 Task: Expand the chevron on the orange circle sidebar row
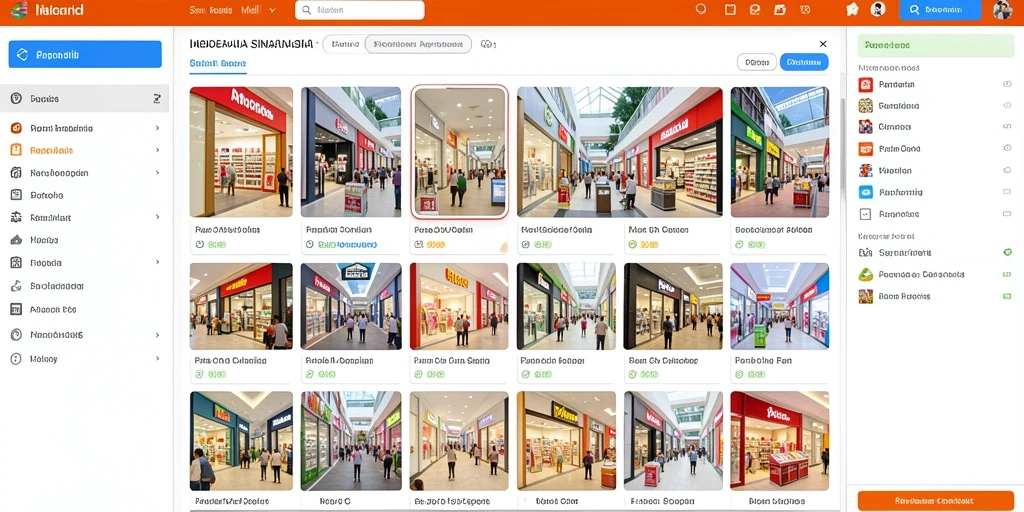157,129
